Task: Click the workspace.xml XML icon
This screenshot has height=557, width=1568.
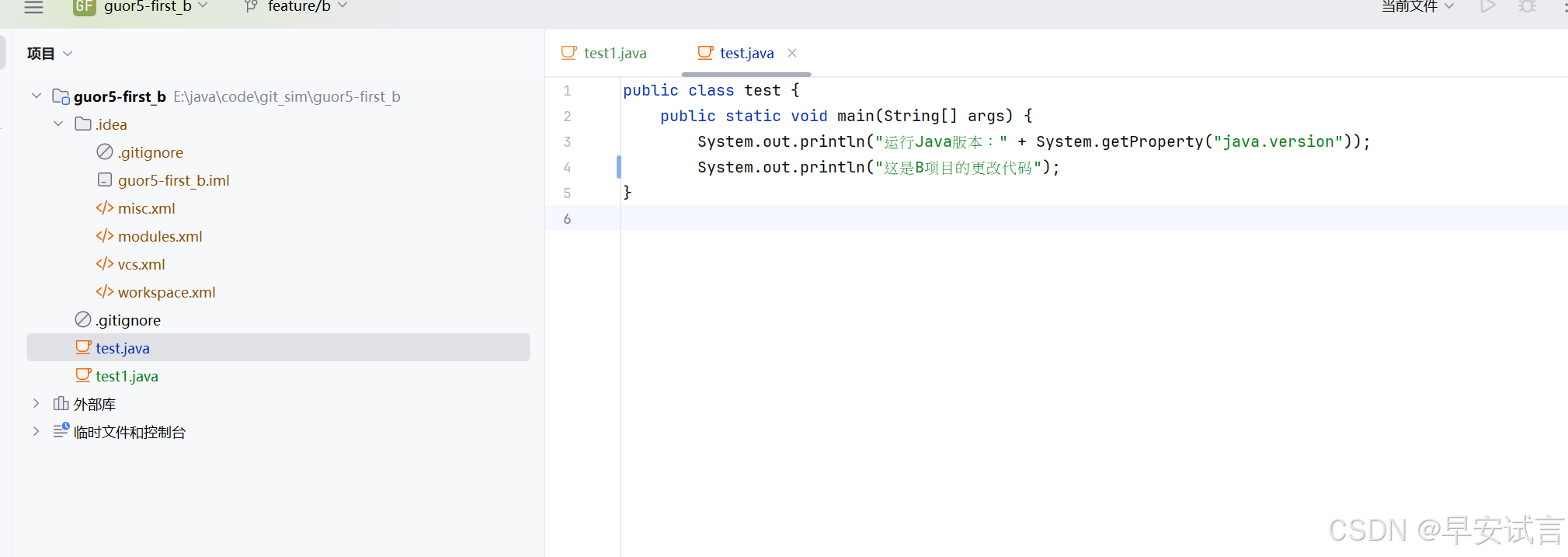Action: pyautogui.click(x=105, y=291)
